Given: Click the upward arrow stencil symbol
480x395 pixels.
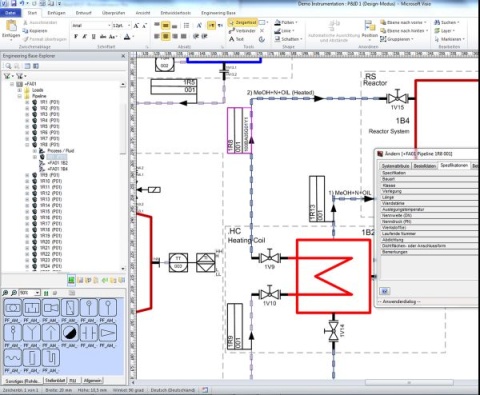Looking at the screenshot, I should pos(51,332).
